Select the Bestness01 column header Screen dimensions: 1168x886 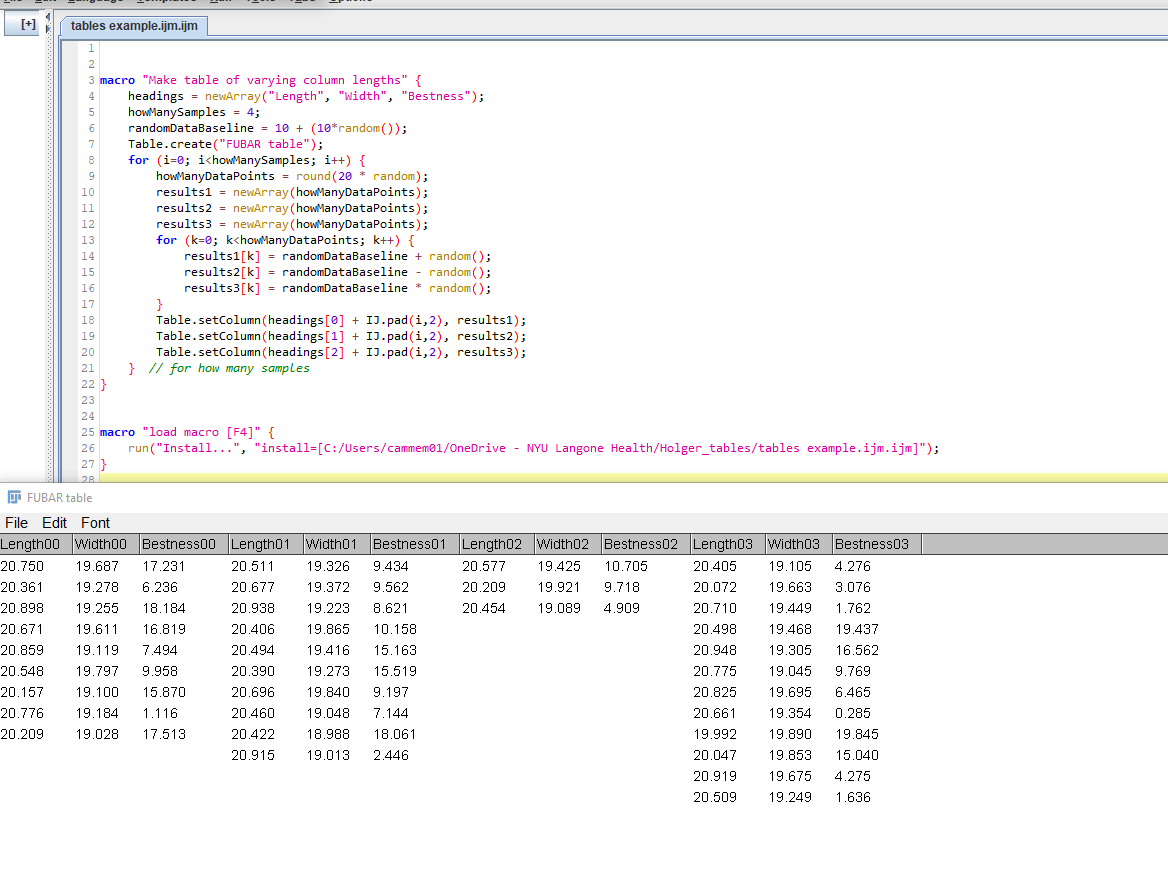coord(410,544)
